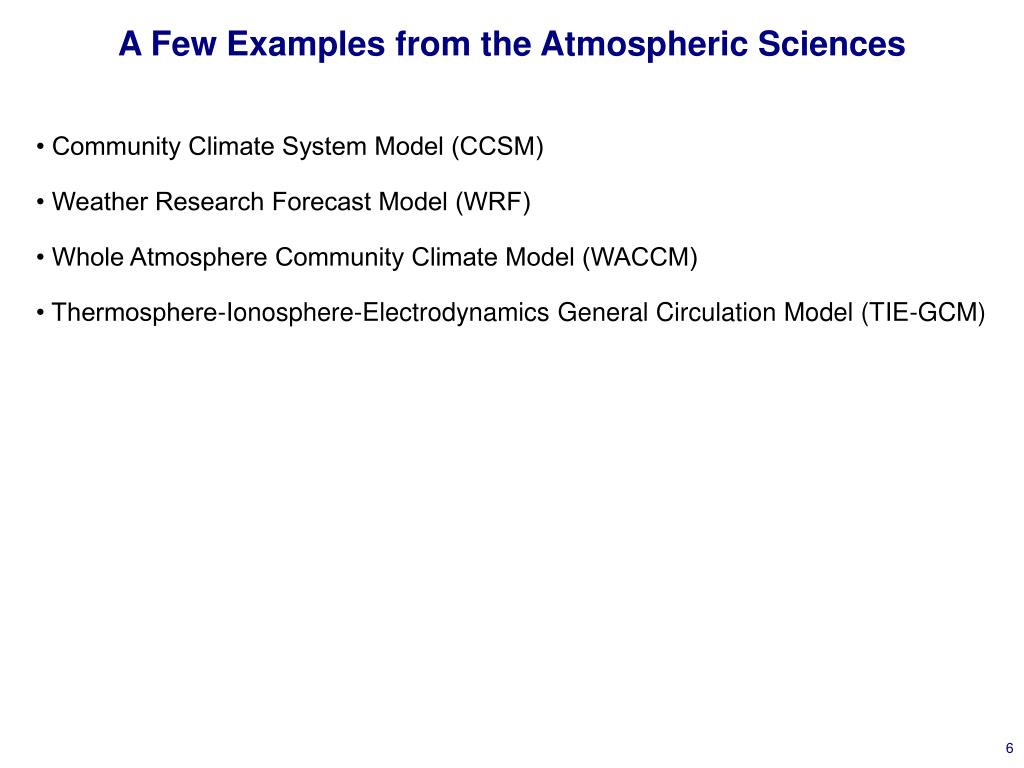Click the (WACCM) acronym
The height and width of the screenshot is (768, 1024).
(x=640, y=257)
